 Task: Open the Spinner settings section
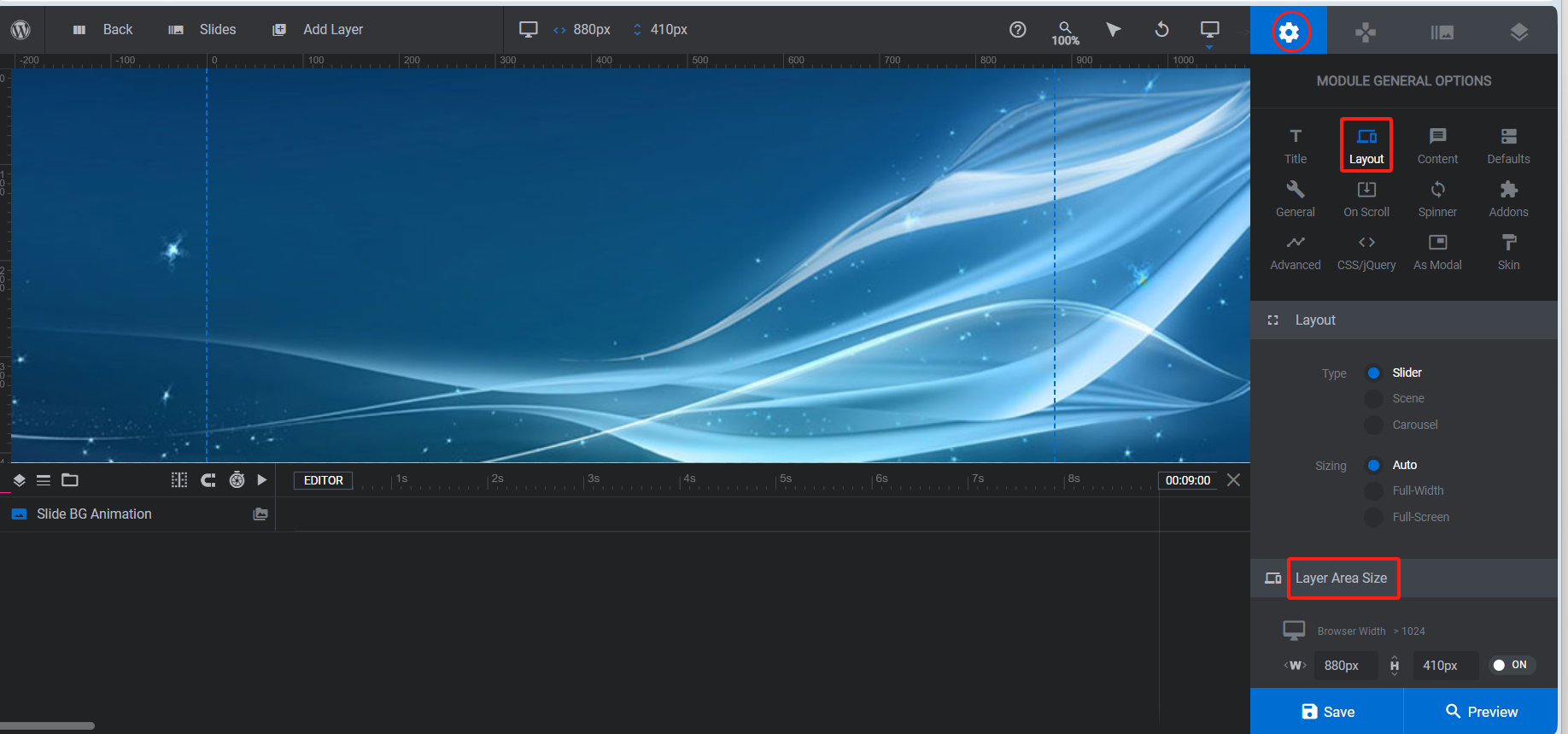click(x=1437, y=199)
